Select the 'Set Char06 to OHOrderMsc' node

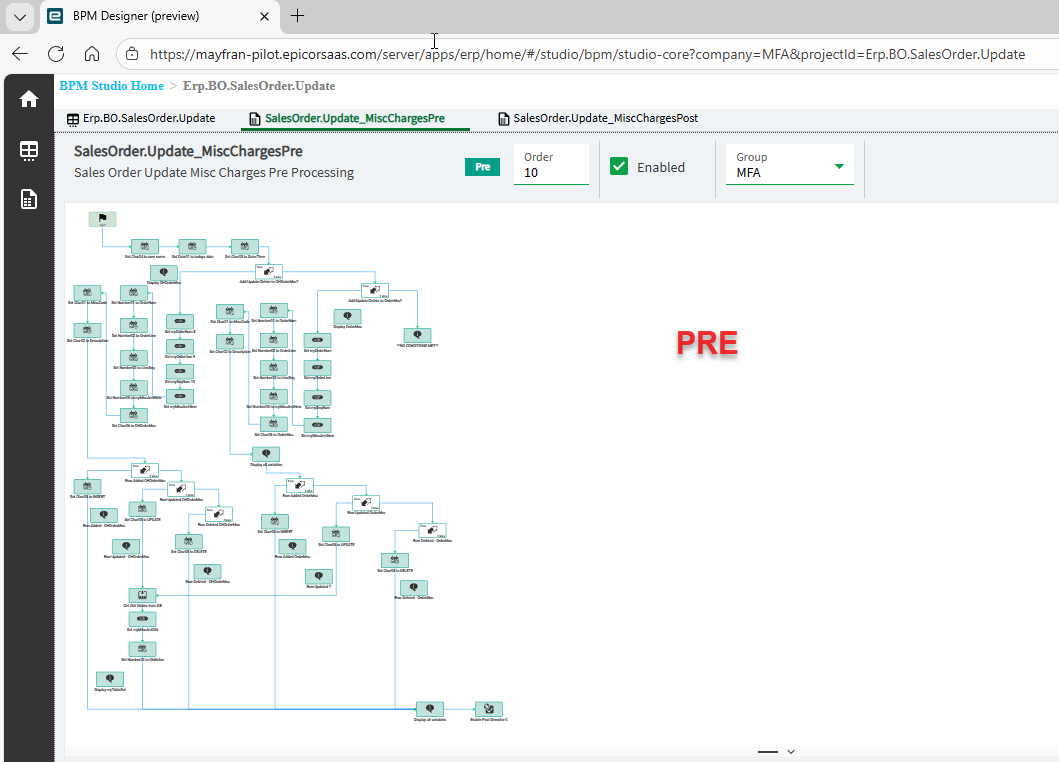pyautogui.click(x=134, y=415)
